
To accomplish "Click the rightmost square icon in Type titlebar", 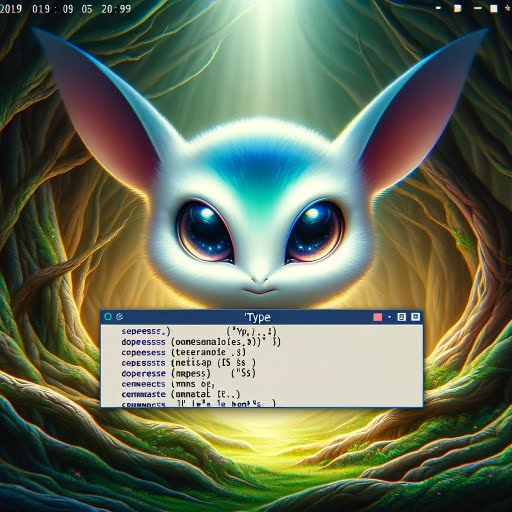I will coord(415,317).
